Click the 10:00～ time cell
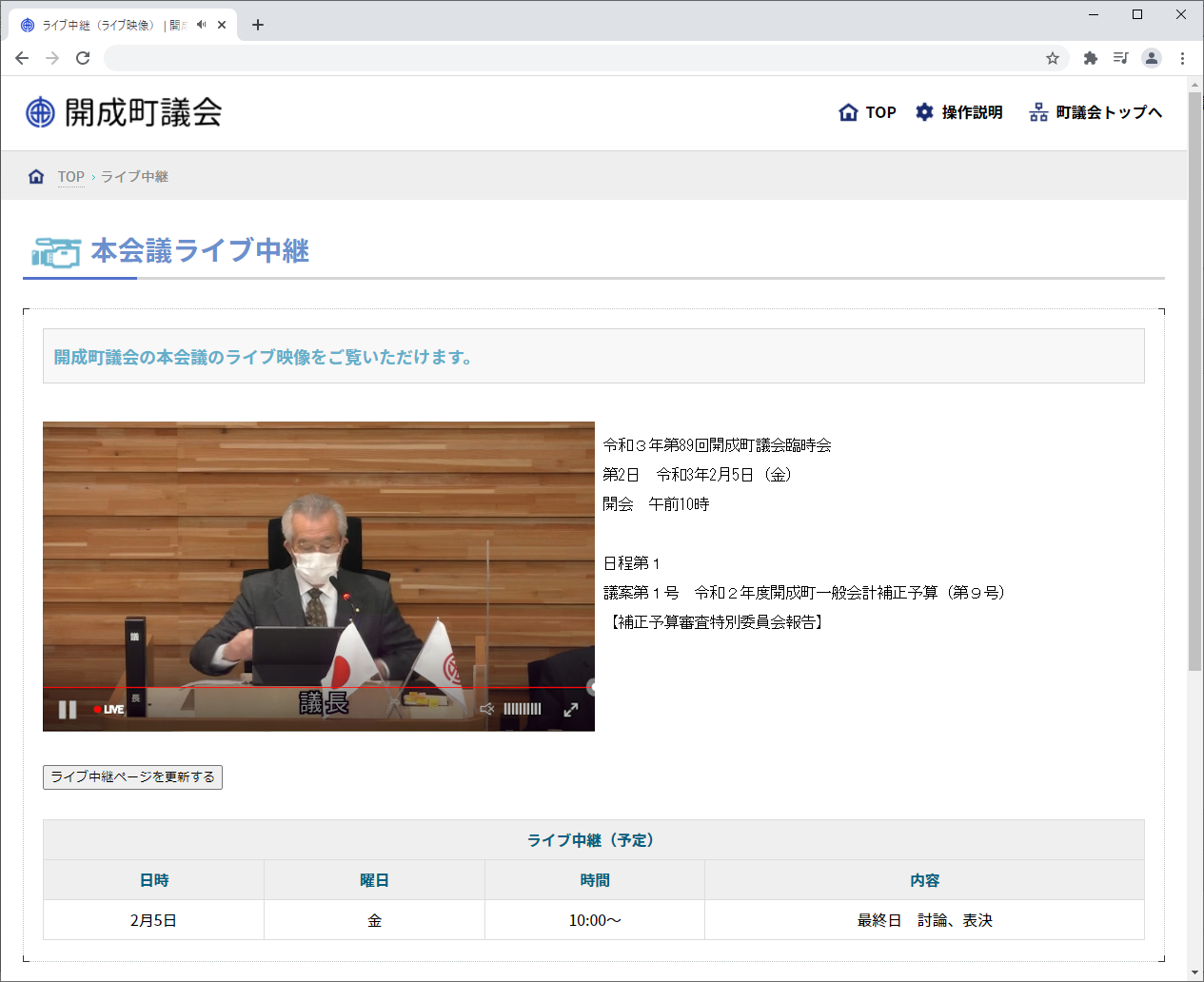 [x=595, y=920]
